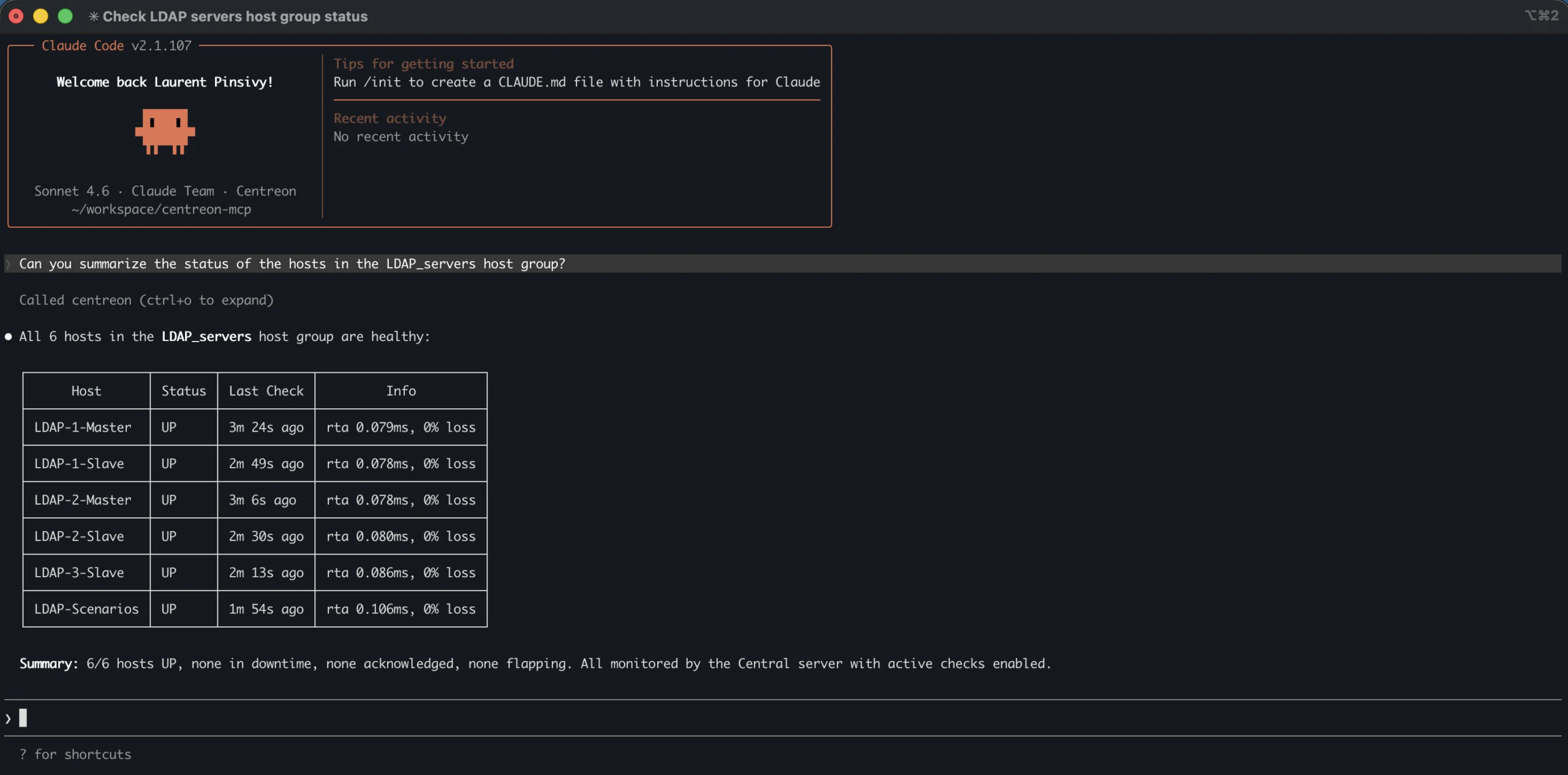Click the 'Check LDAP servers host group status' title
The height and width of the screenshot is (775, 1568).
[x=235, y=17]
